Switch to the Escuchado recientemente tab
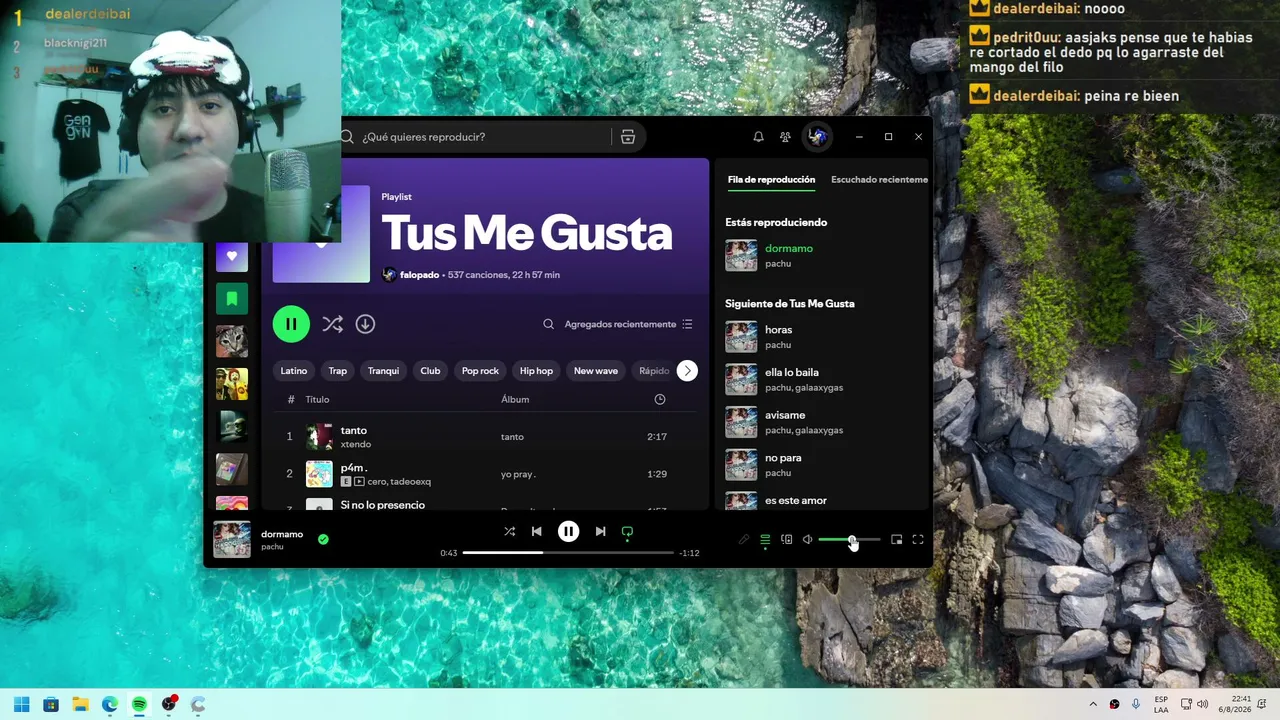The width and height of the screenshot is (1280, 720). tap(880, 180)
